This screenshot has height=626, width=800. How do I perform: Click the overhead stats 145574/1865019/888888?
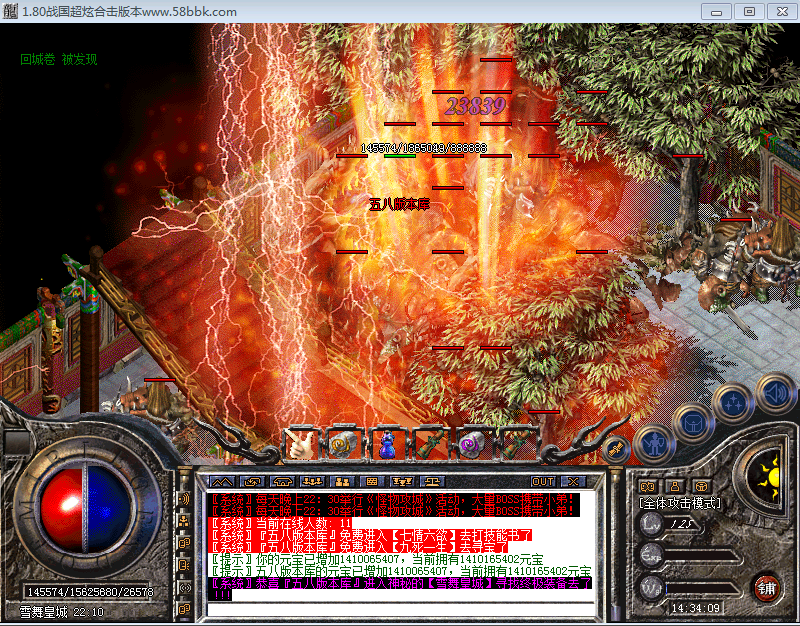(423, 148)
